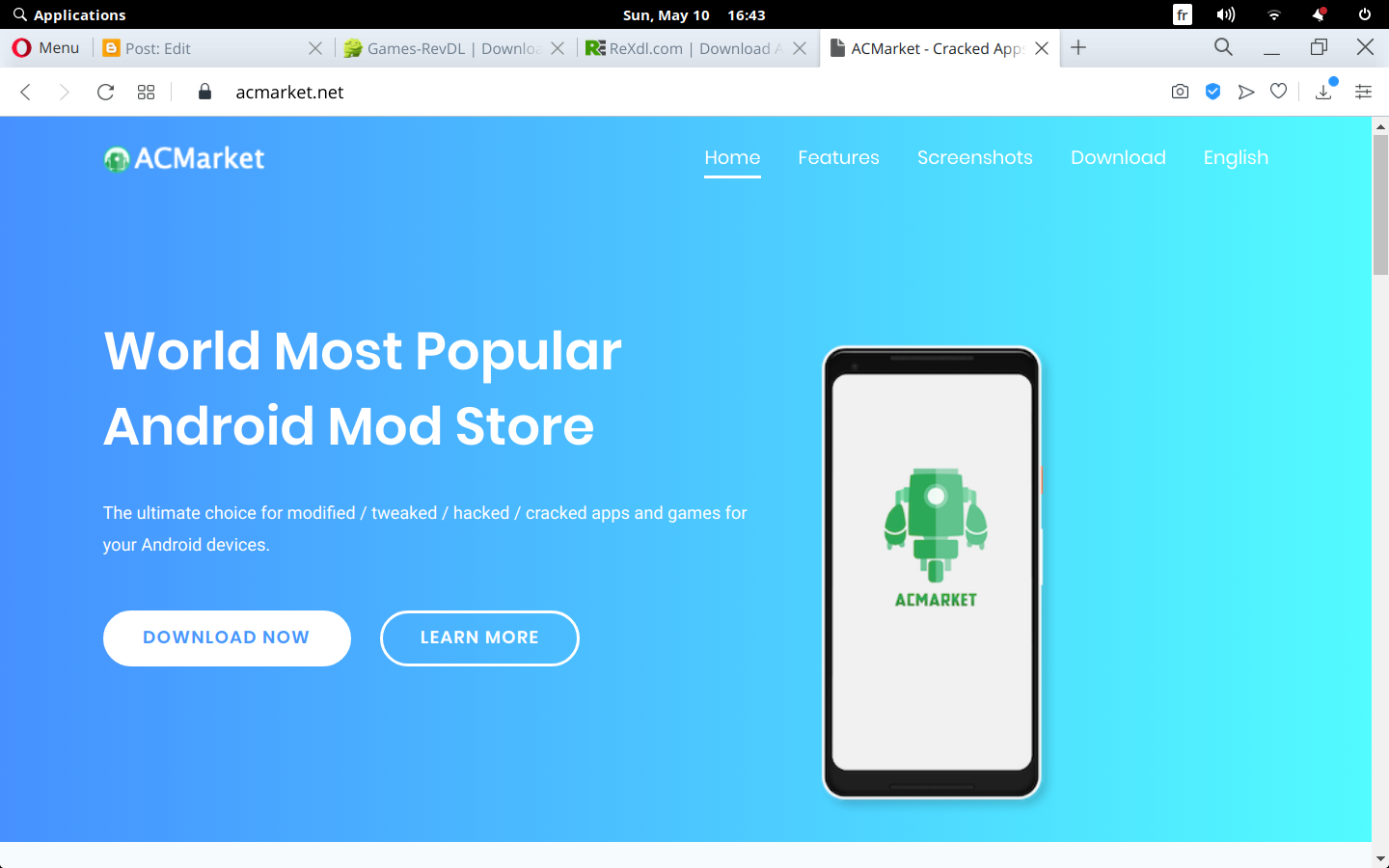Open the downloads panel icon

point(1324,92)
